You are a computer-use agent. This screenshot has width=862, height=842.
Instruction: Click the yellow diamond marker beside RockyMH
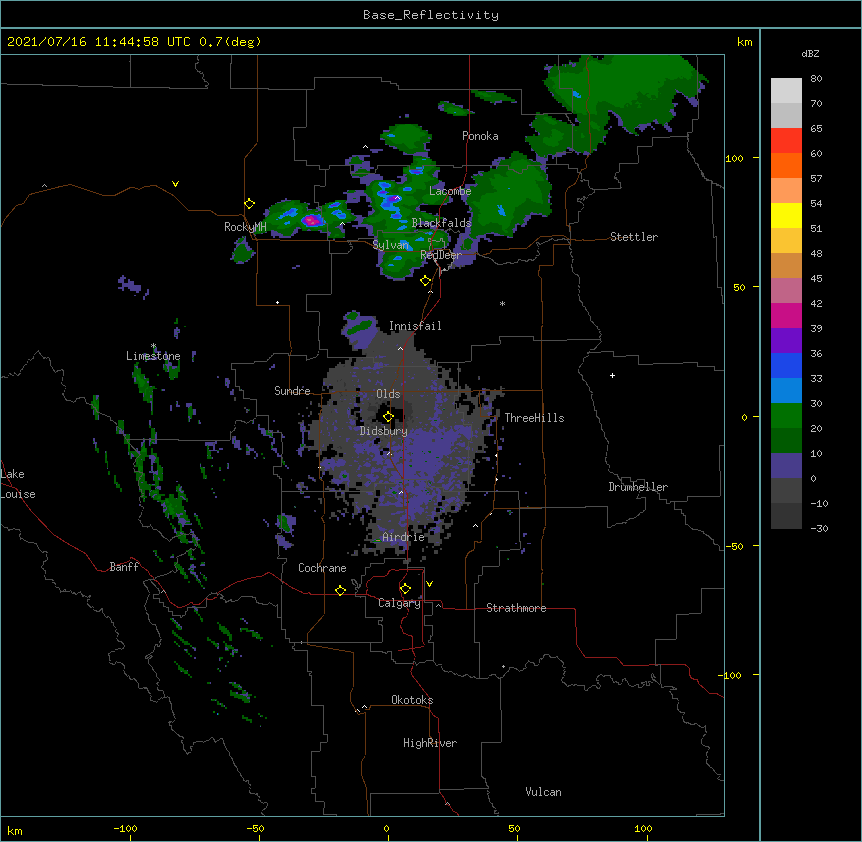click(249, 203)
